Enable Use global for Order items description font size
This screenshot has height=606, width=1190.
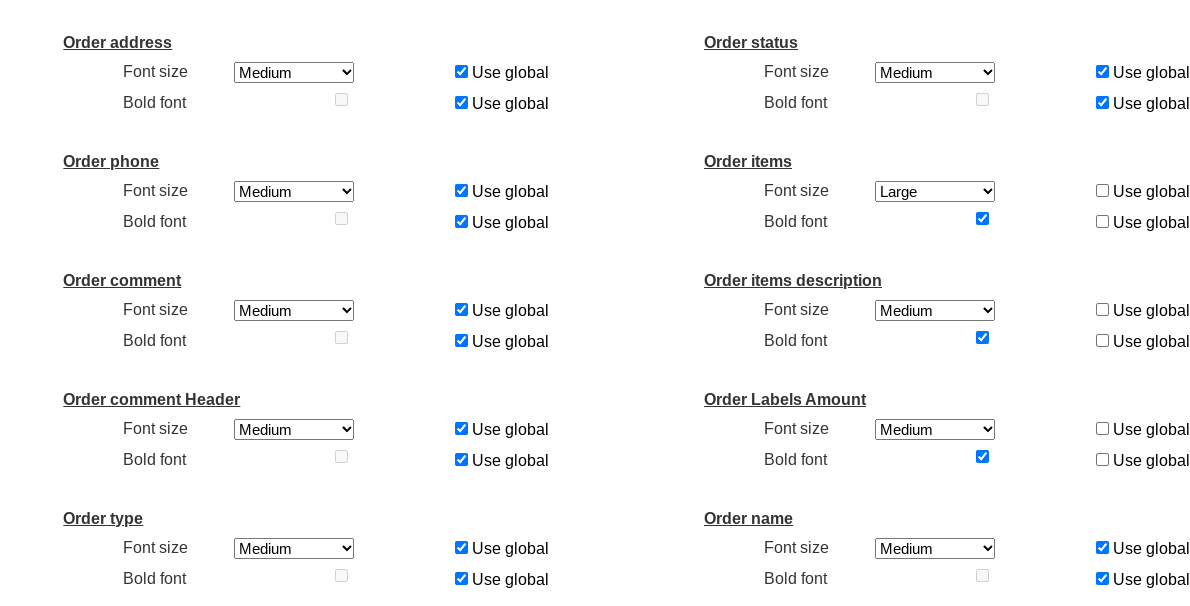[1102, 310]
